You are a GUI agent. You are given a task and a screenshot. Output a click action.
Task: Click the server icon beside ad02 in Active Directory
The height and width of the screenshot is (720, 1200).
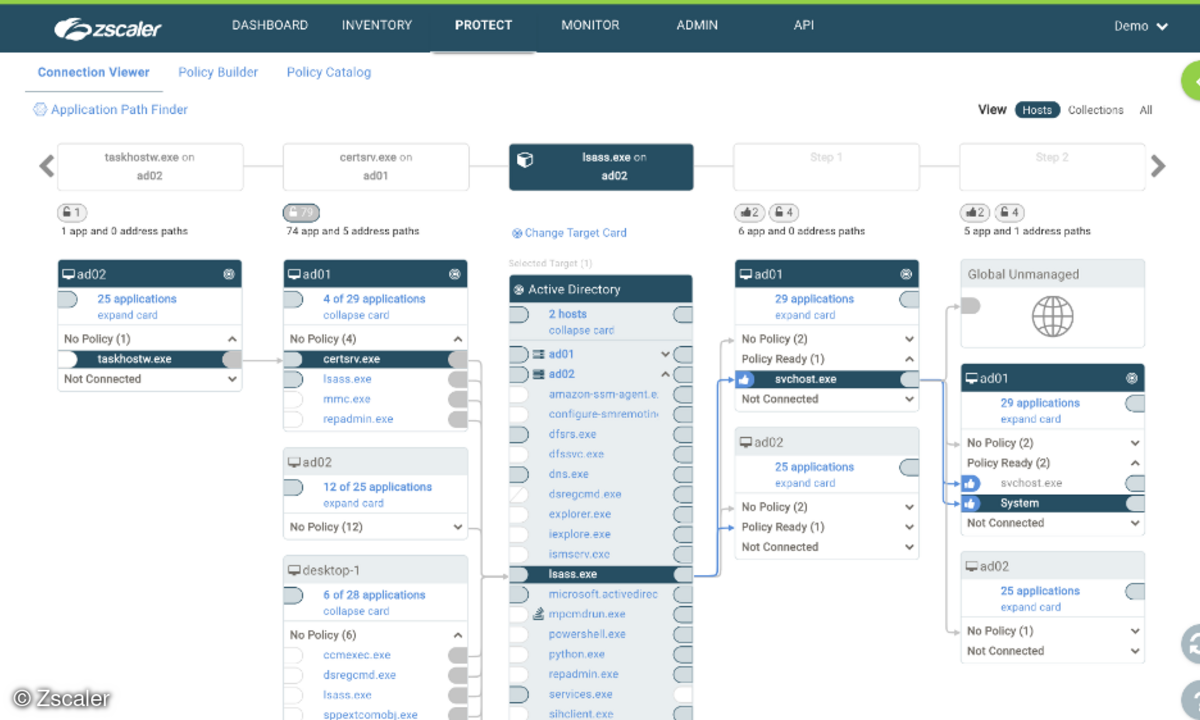(539, 374)
